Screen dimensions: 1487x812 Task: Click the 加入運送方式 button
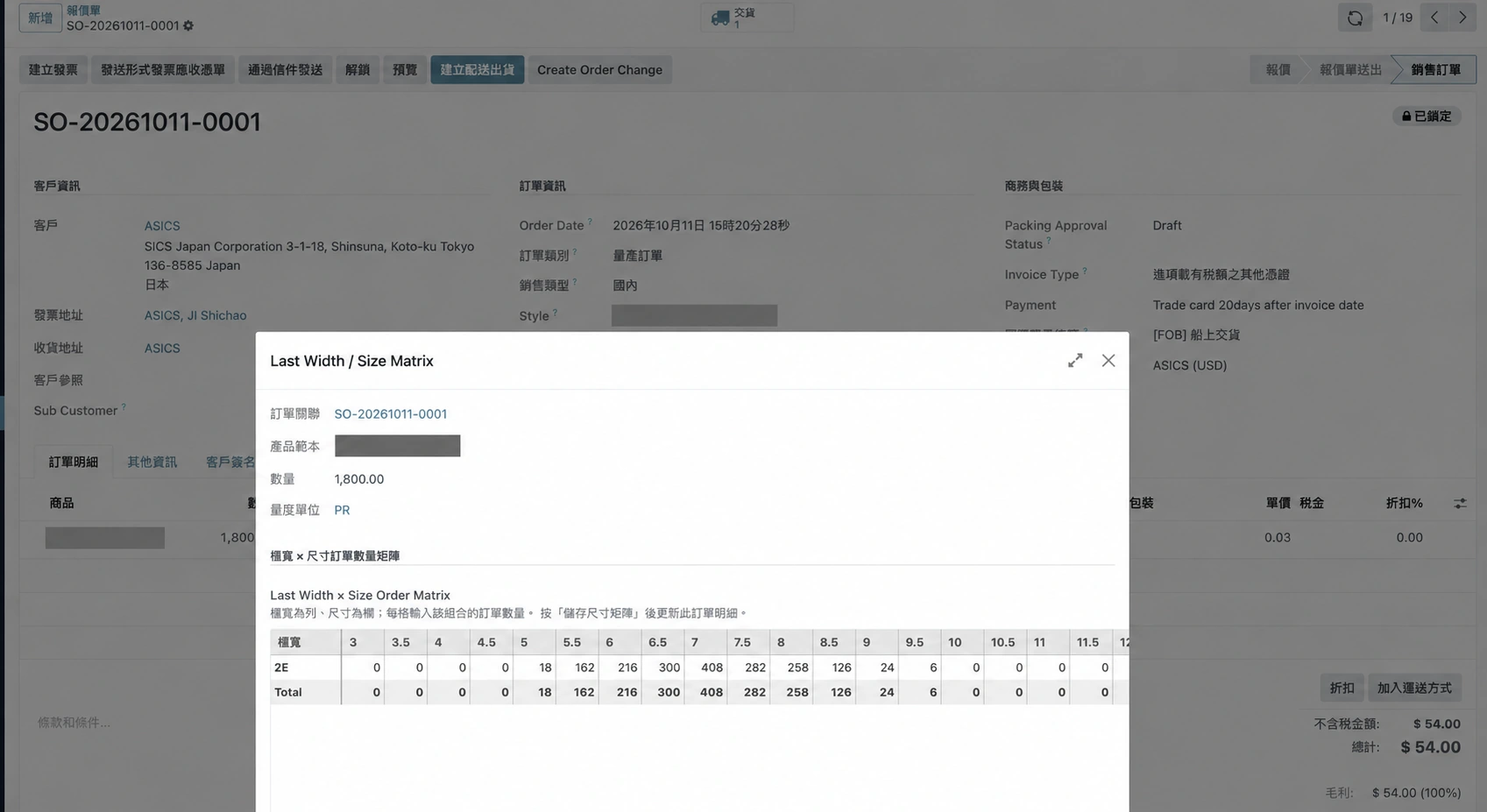(1414, 688)
